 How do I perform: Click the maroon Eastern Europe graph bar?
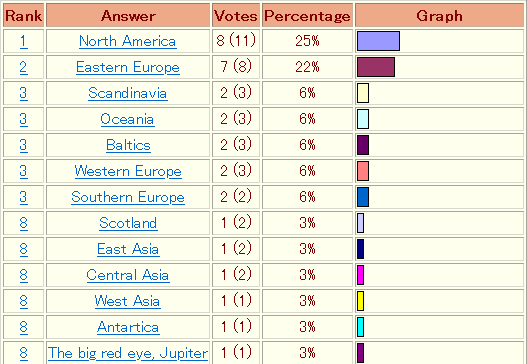point(376,67)
